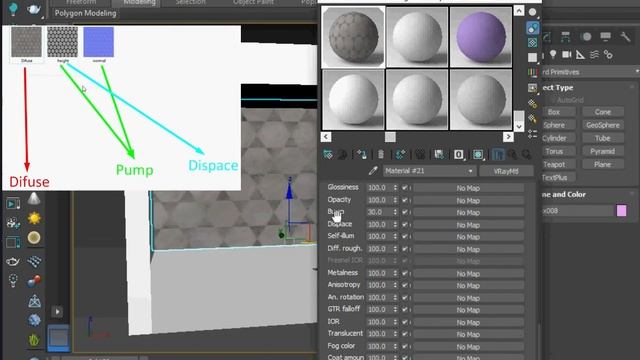Click the sample slots down scroll arrow

point(518,127)
